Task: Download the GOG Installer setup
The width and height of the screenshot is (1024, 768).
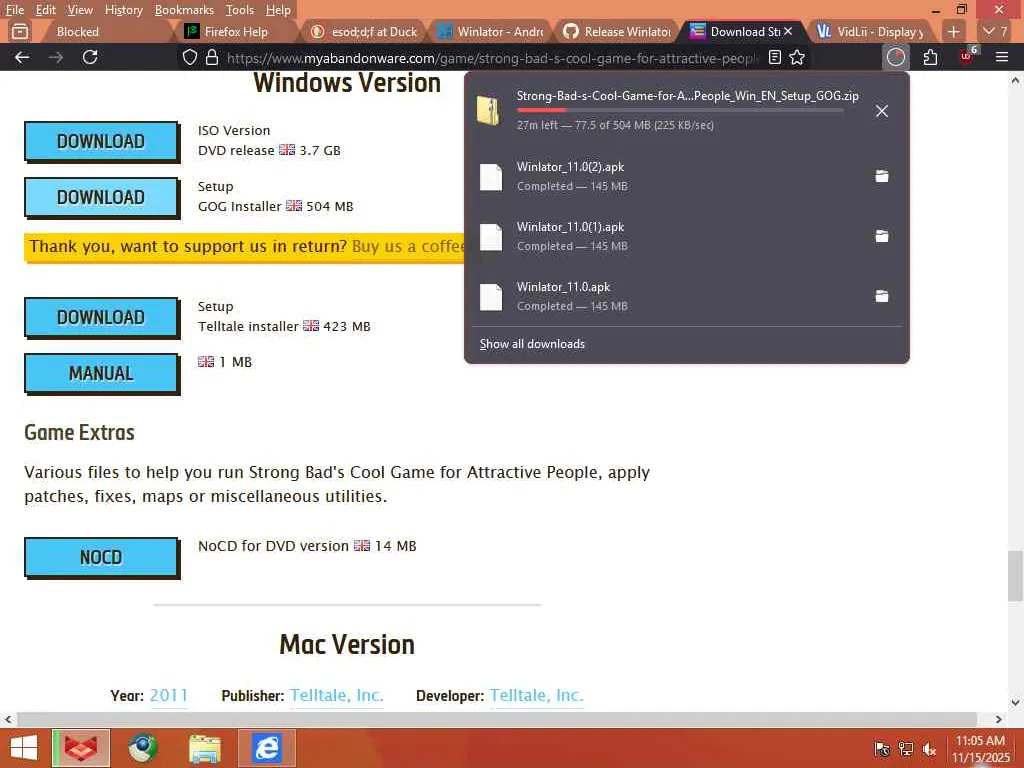Action: [101, 197]
